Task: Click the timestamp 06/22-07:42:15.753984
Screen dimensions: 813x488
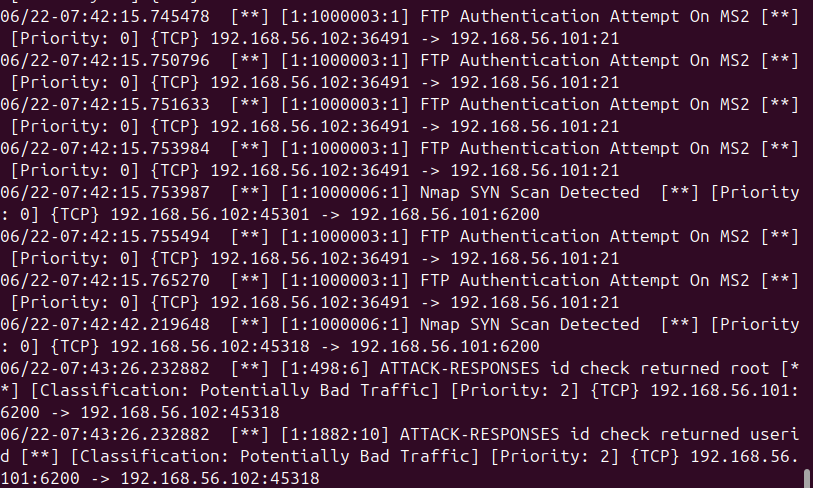Action: [105, 149]
